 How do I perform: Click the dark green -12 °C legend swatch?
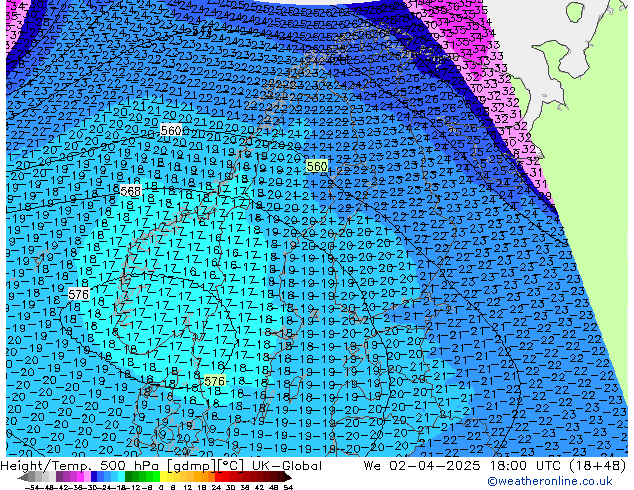[129, 477]
